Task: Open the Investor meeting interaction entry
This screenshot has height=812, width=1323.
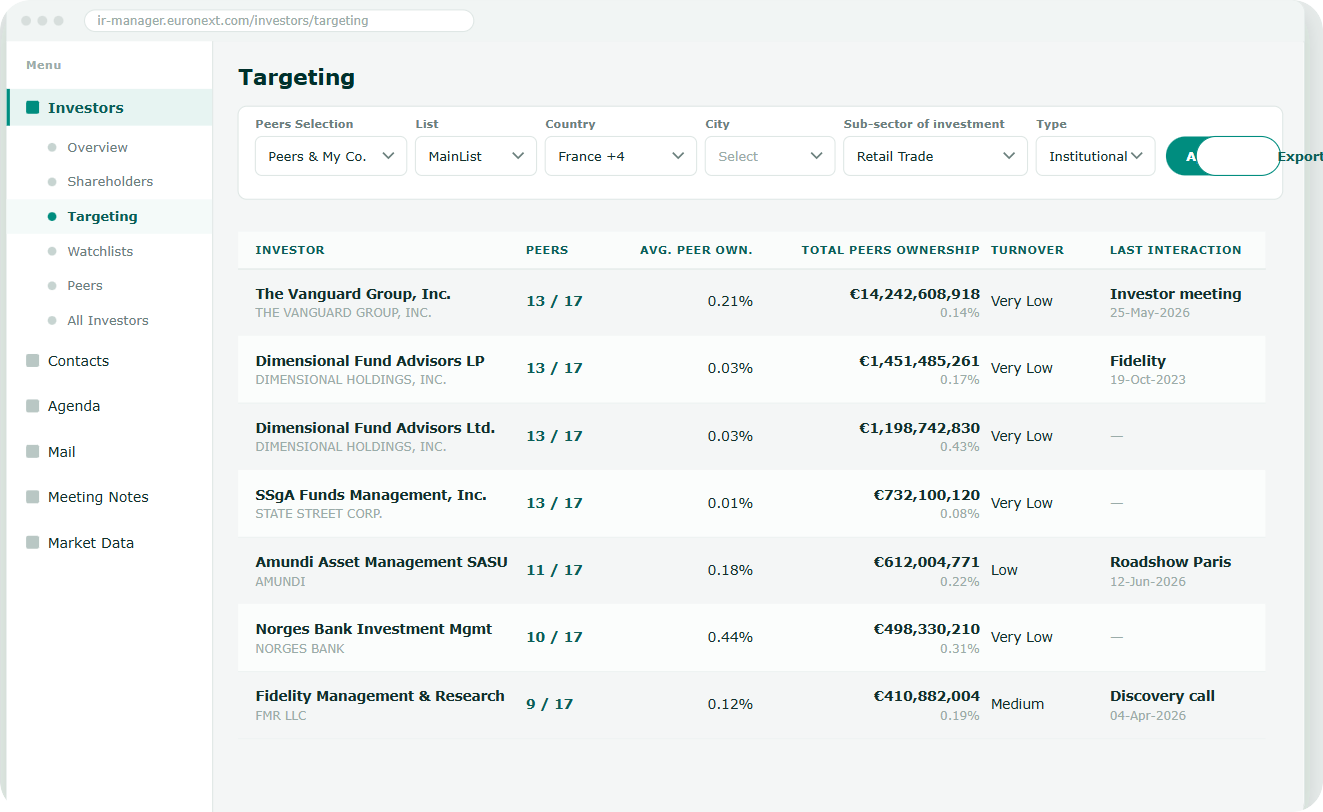Action: tap(1175, 294)
